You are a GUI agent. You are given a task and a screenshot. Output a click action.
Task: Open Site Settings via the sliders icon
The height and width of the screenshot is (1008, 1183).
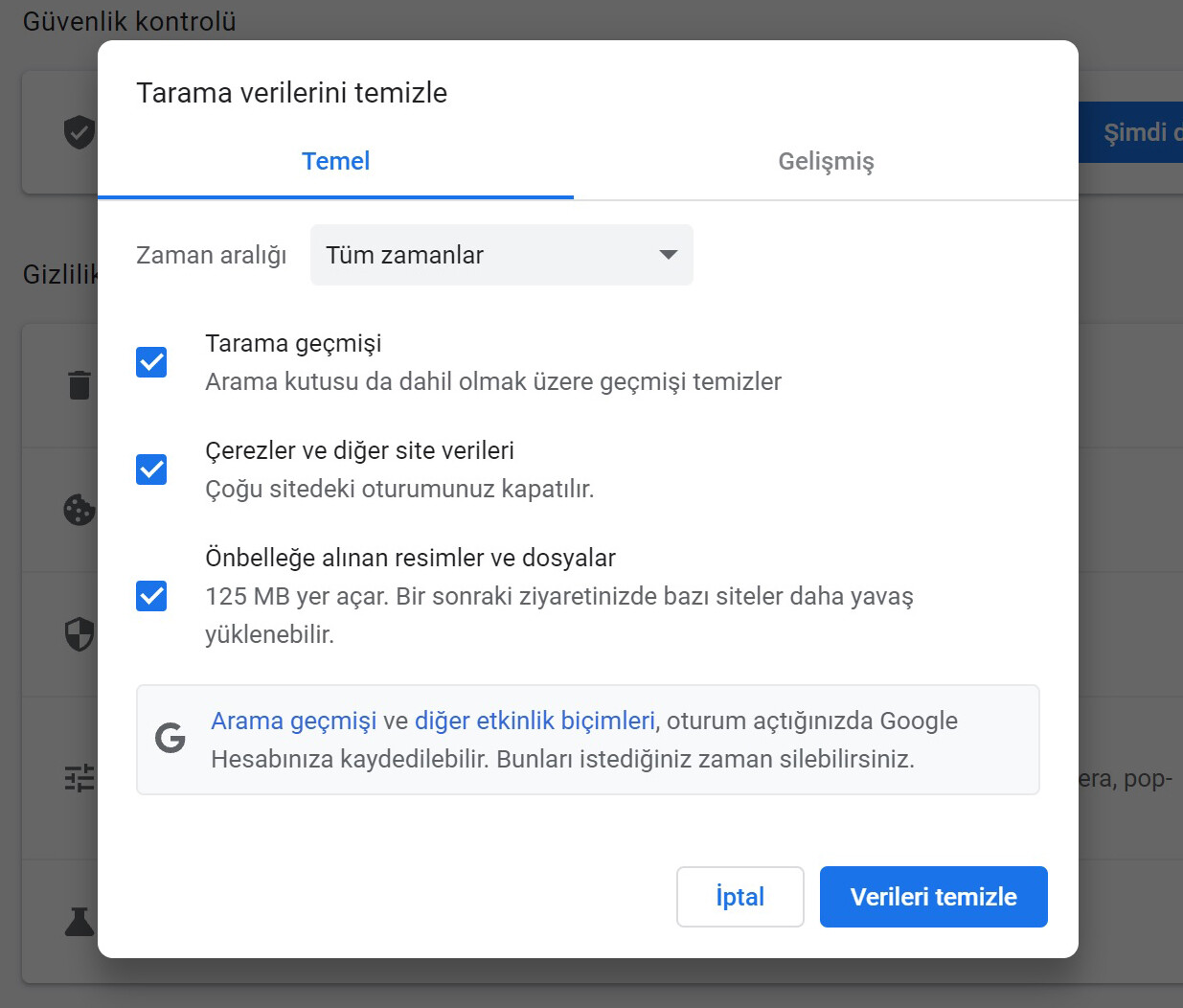(79, 778)
